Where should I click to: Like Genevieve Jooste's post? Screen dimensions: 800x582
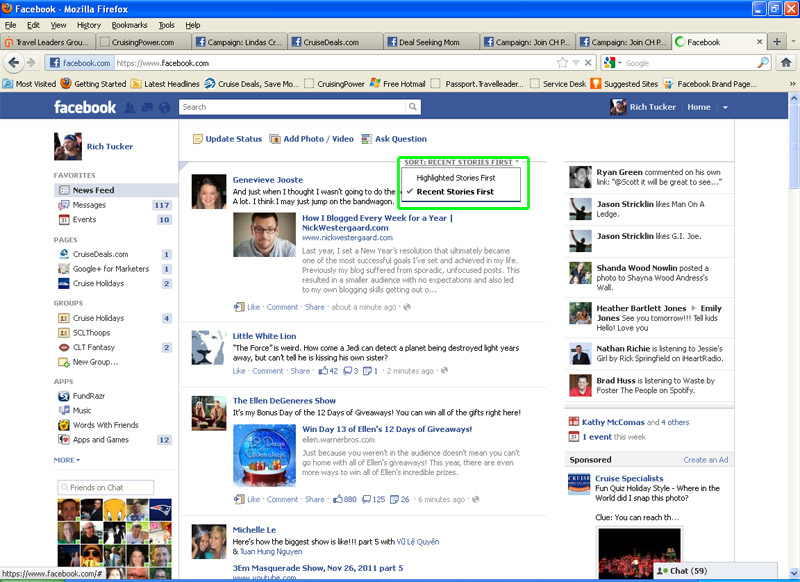pyautogui.click(x=252, y=307)
